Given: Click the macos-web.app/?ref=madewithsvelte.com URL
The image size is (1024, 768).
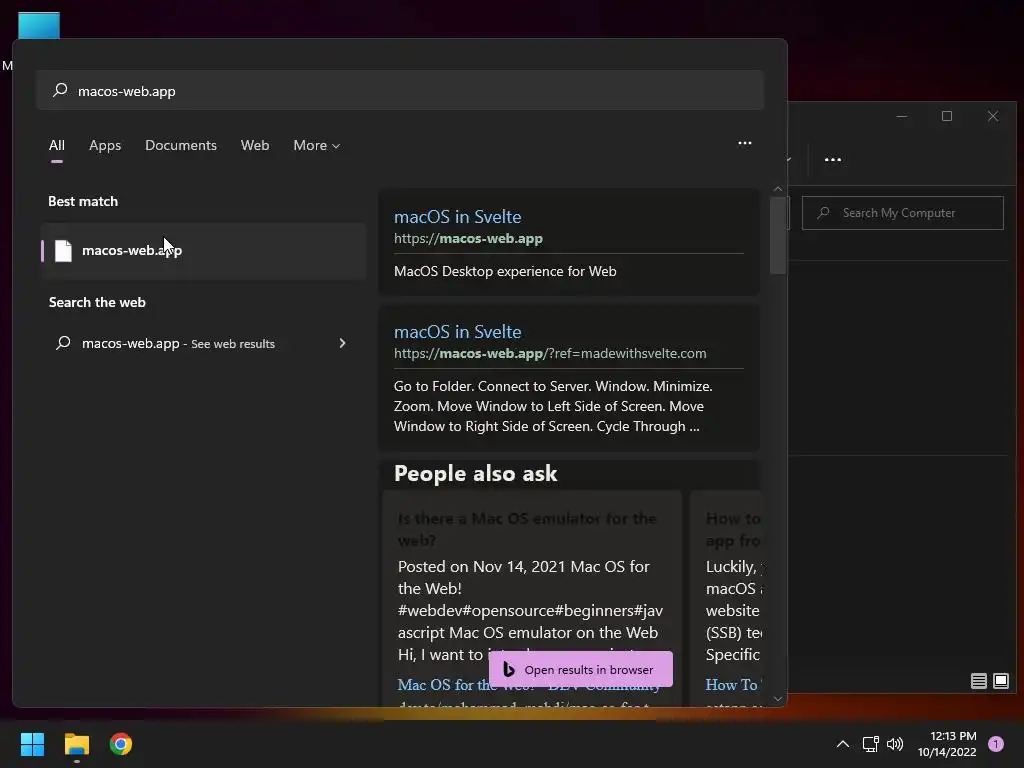Looking at the screenshot, I should [x=550, y=353].
